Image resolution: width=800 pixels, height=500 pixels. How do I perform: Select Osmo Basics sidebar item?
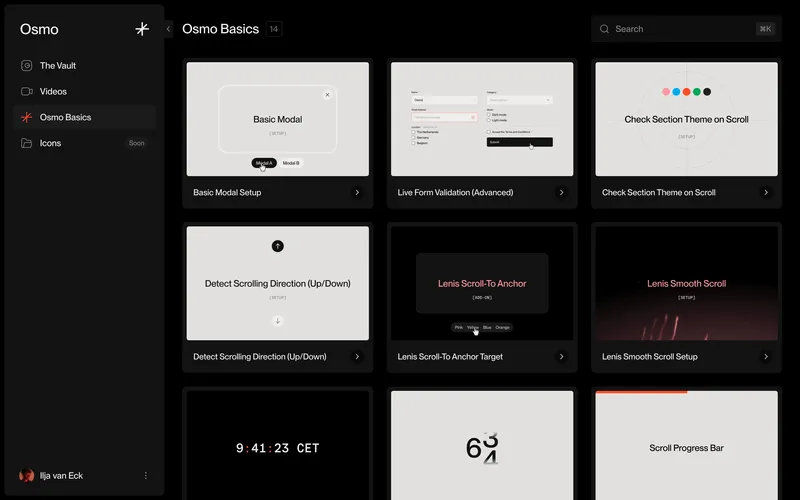pos(84,117)
